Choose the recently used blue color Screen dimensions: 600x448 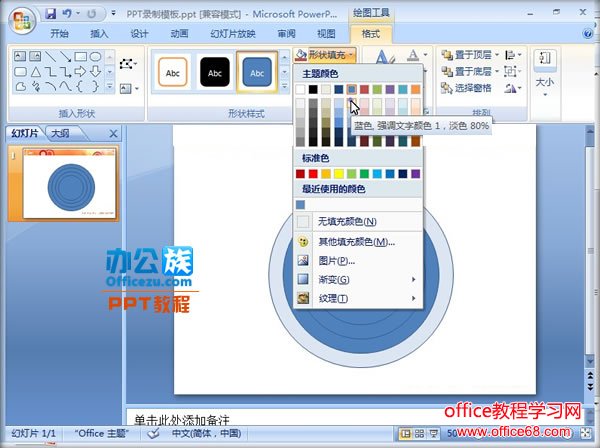300,205
